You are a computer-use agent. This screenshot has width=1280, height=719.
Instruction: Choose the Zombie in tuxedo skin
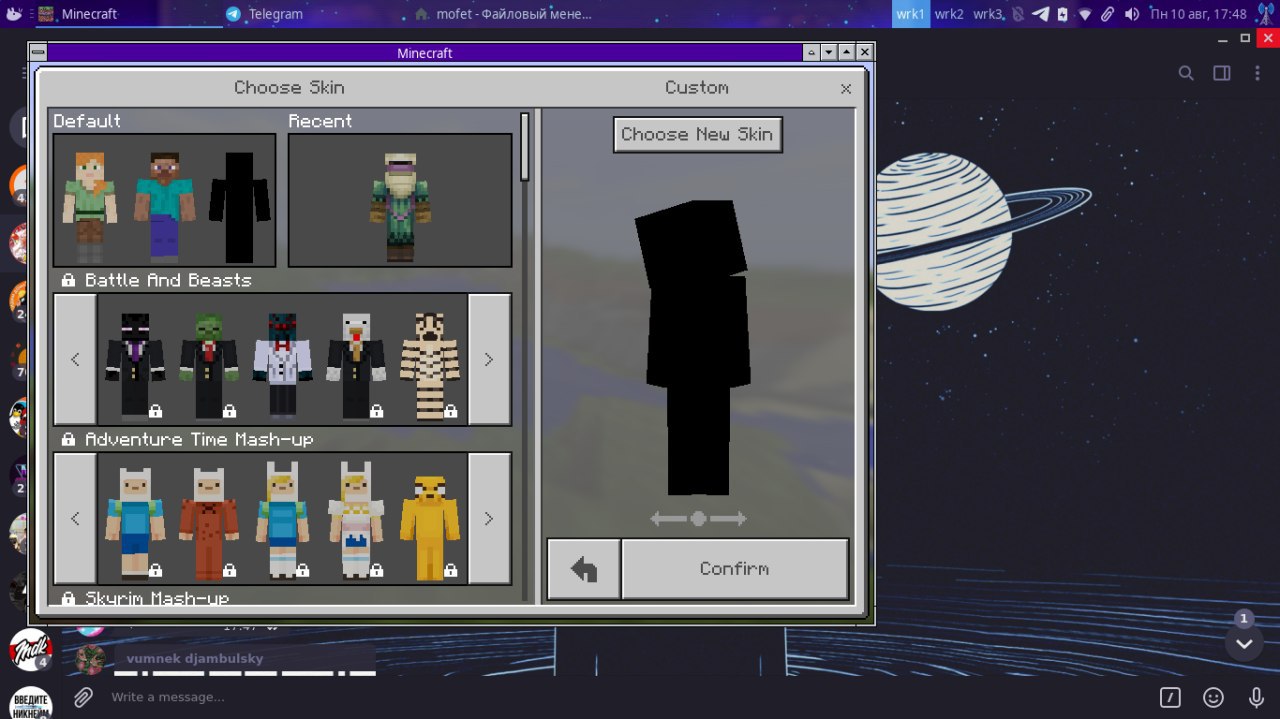click(x=209, y=365)
